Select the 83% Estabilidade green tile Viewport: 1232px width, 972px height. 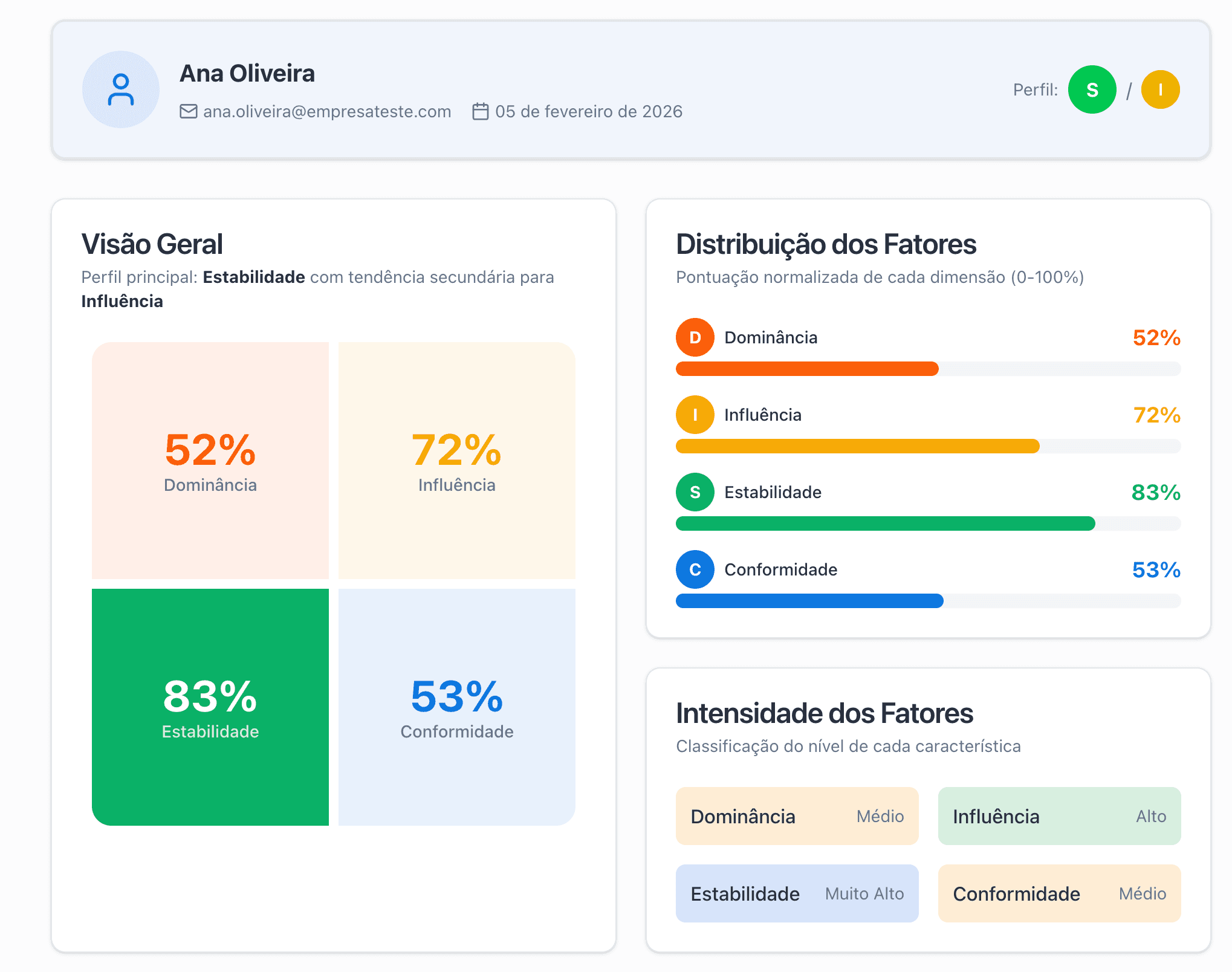pos(210,707)
